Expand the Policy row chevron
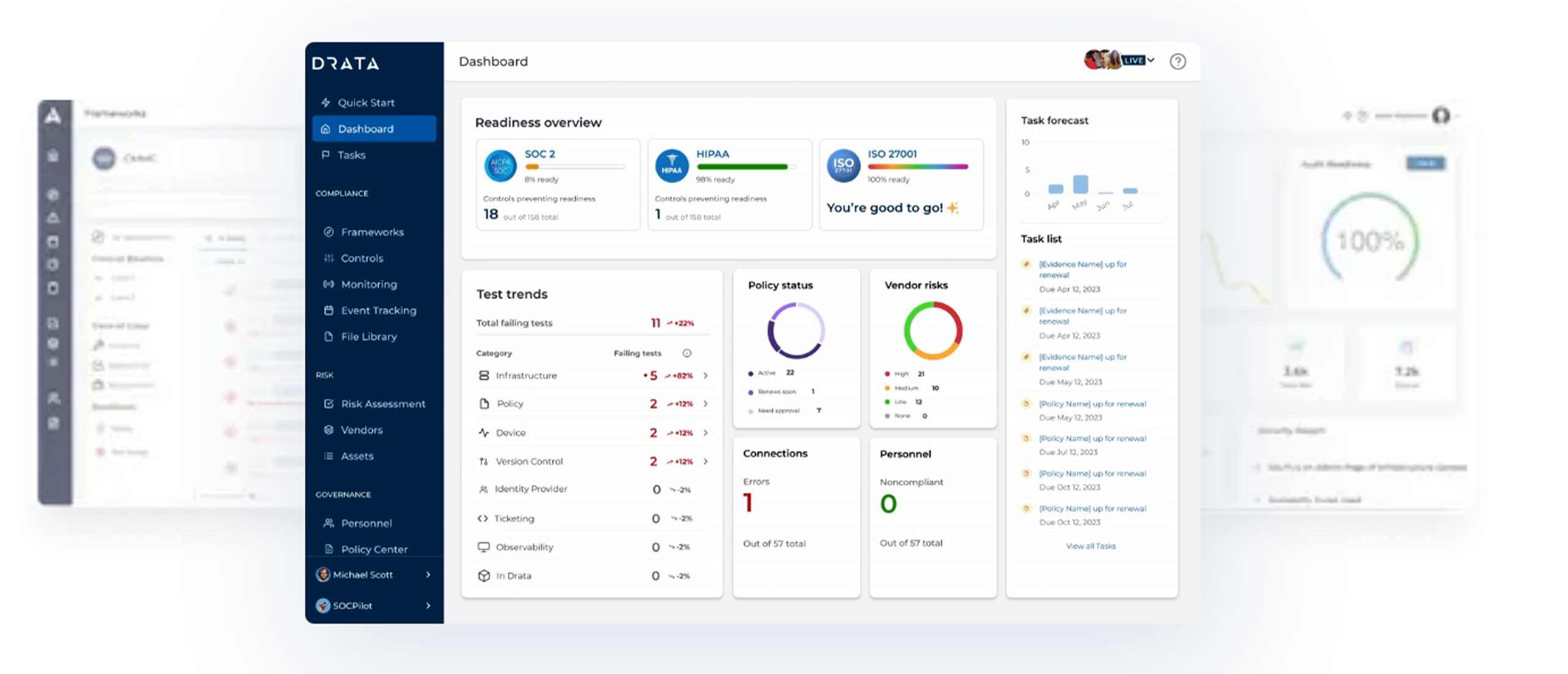Screen dimensions: 1568x674 coord(706,404)
